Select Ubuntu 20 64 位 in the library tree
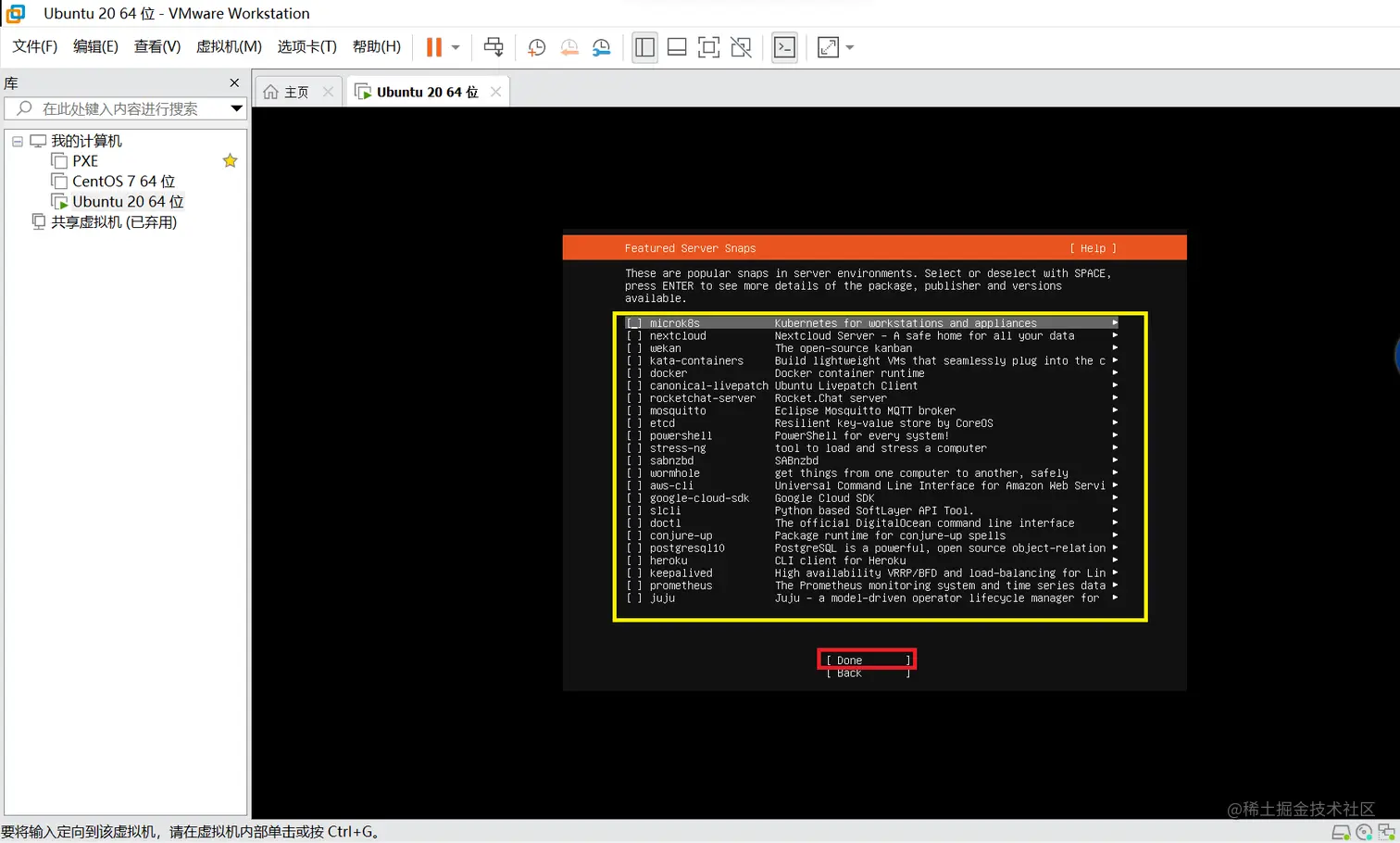This screenshot has width=1400, height=843. (128, 202)
